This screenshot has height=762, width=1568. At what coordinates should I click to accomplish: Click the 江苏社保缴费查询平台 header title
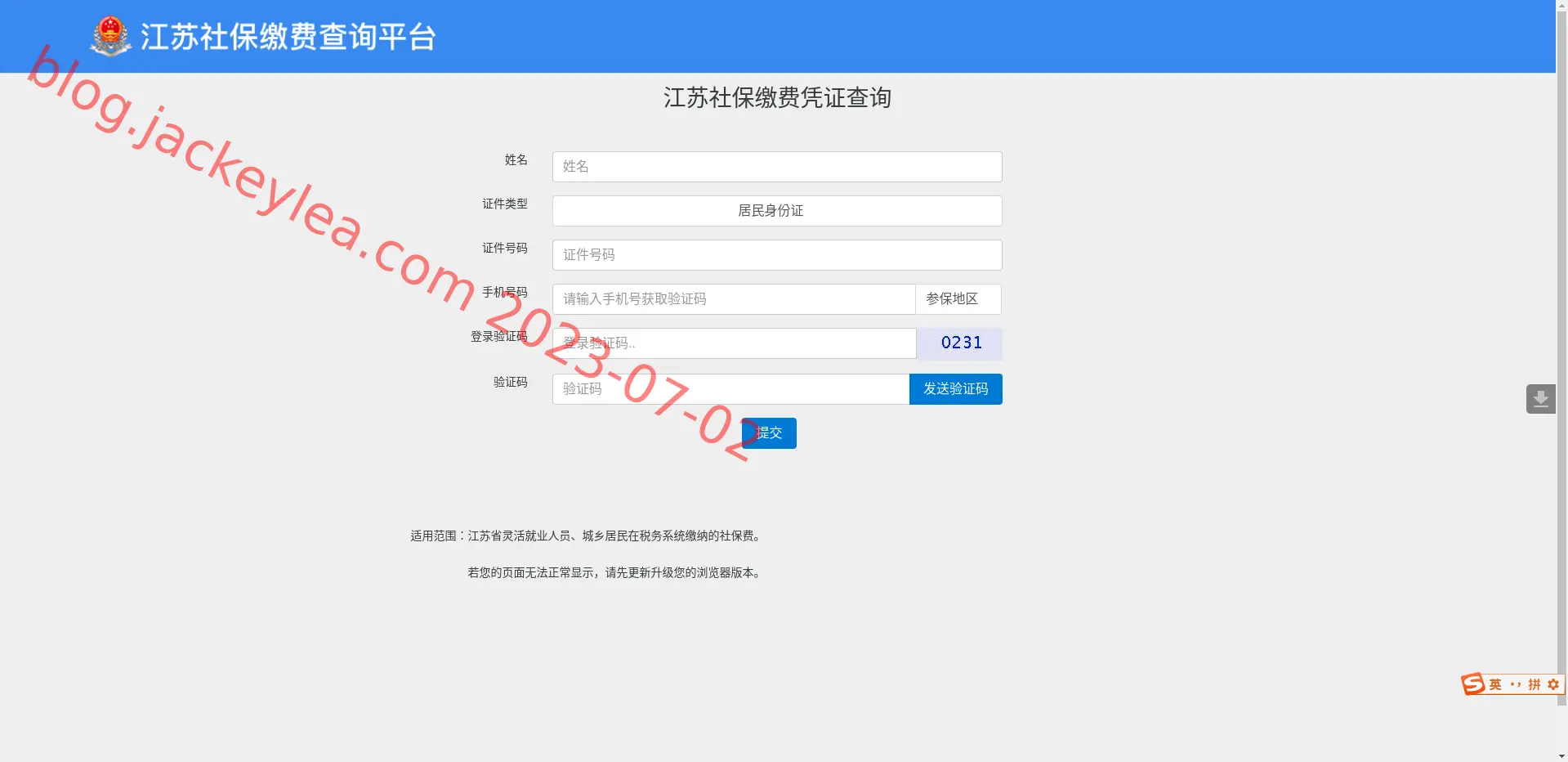(288, 37)
